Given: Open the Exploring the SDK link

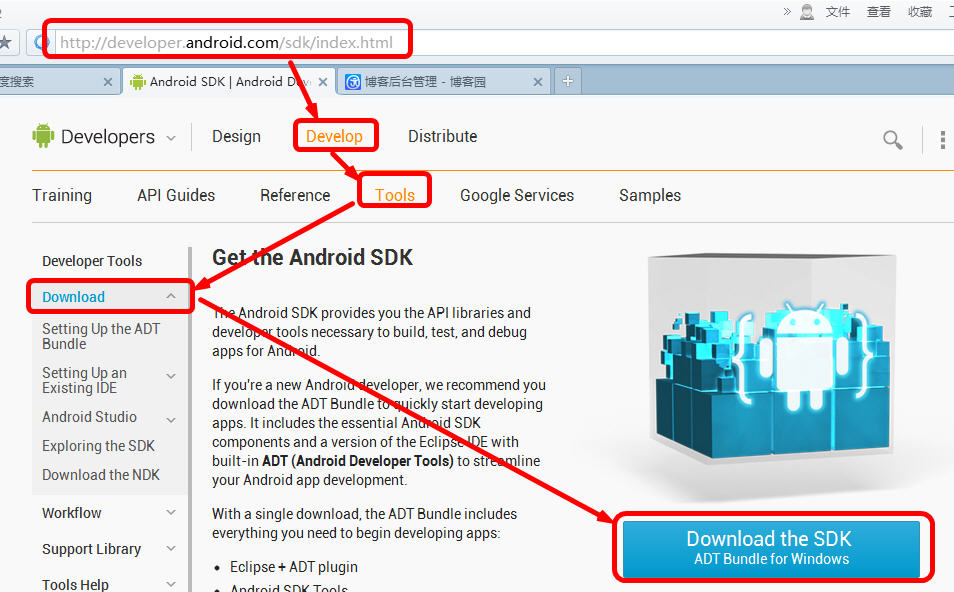Looking at the screenshot, I should coord(98,446).
